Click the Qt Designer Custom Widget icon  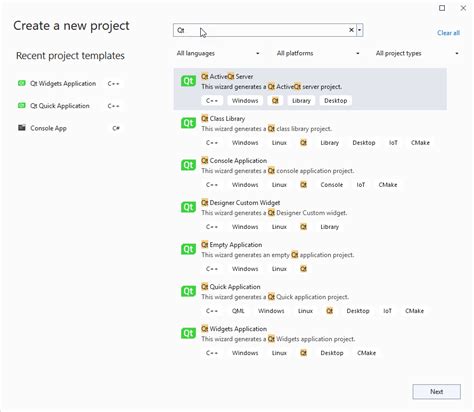tap(188, 207)
